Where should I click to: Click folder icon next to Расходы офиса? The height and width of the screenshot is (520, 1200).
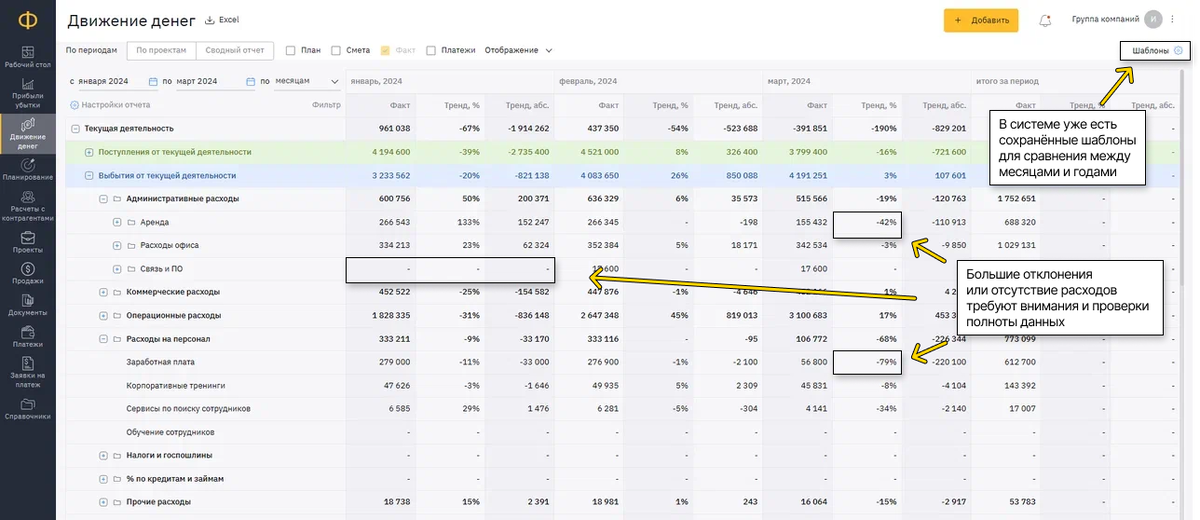tap(131, 246)
